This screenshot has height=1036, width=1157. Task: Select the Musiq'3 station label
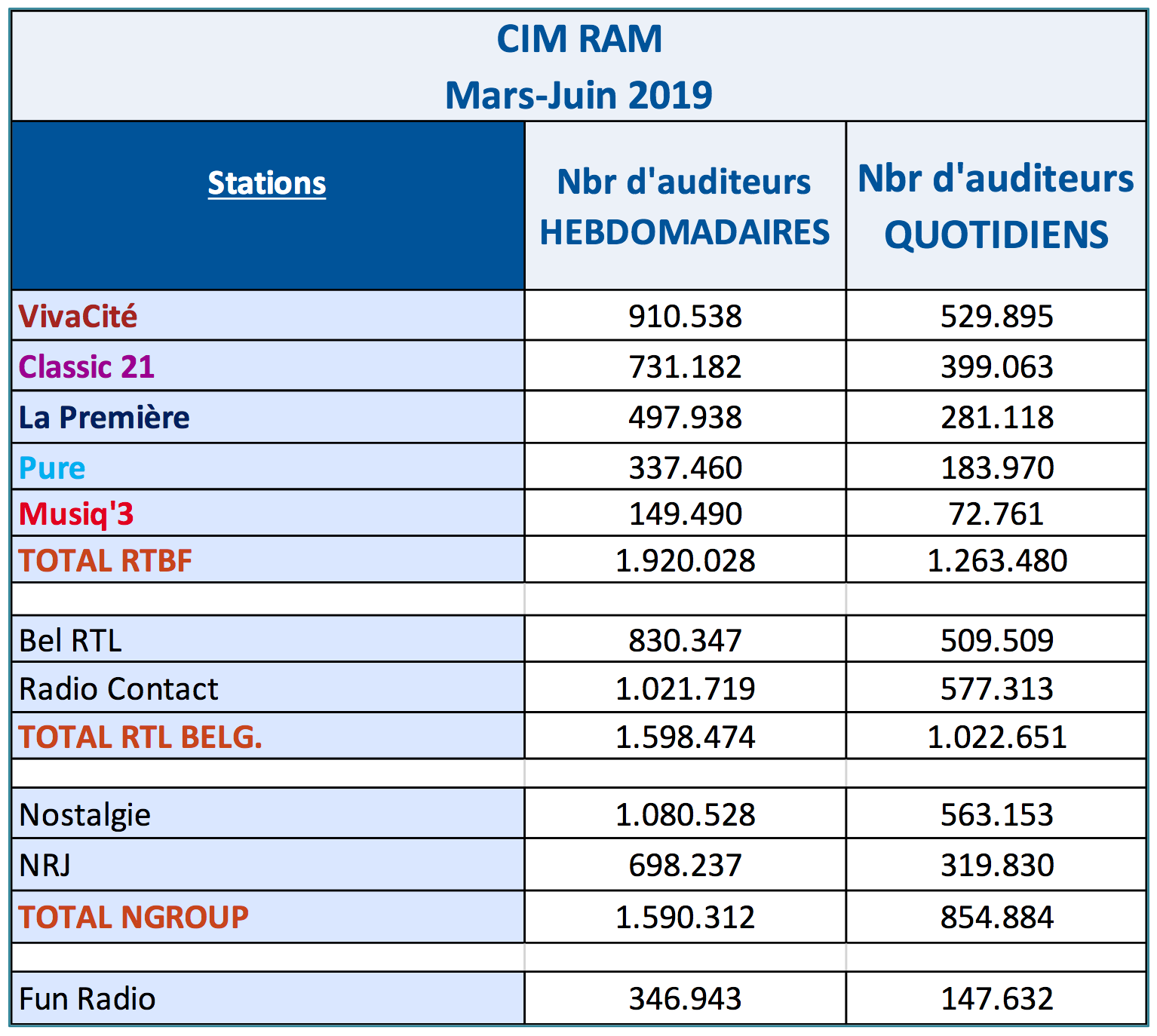coord(76,513)
